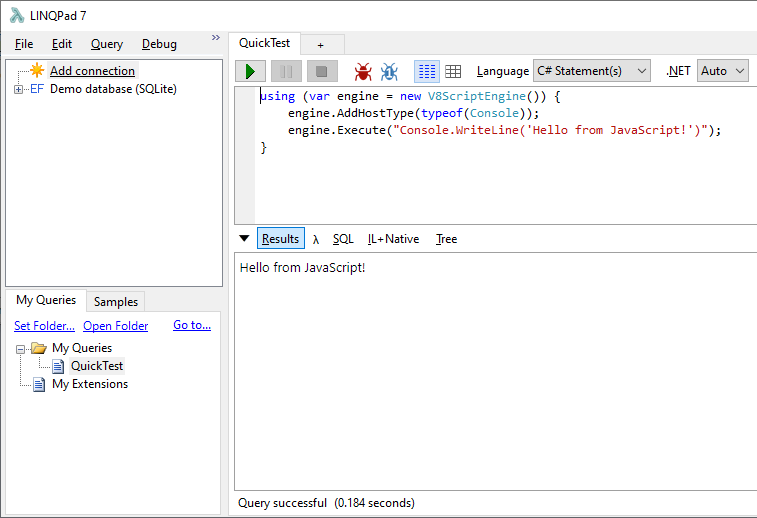757x518 pixels.
Task: Click the Open Folder link
Action: tap(115, 326)
